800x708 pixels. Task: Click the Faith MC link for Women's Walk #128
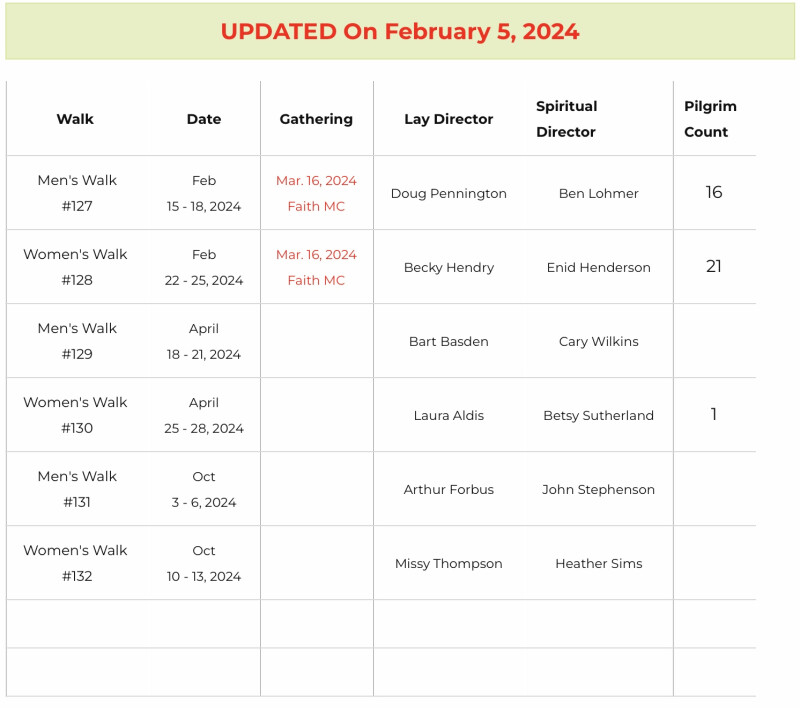316,281
